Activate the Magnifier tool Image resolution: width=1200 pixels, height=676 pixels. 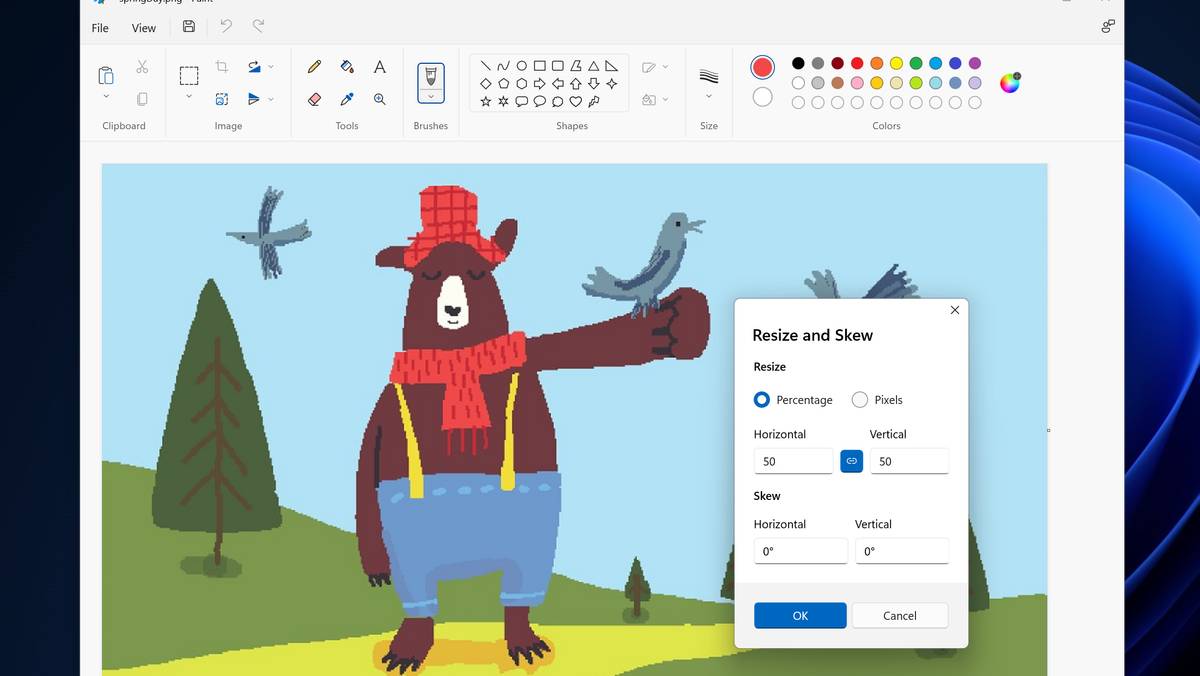tap(380, 100)
